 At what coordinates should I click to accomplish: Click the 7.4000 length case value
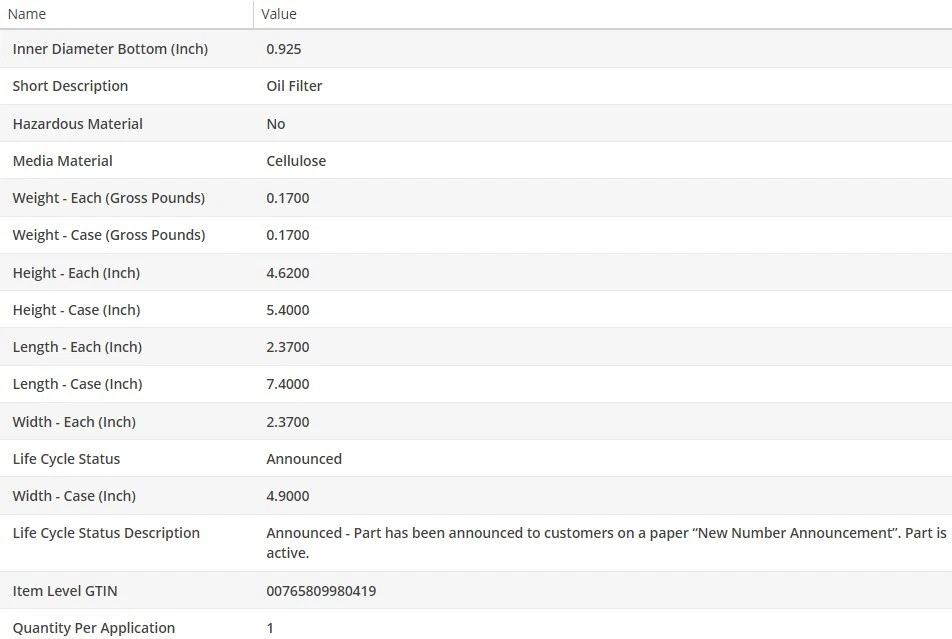288,384
